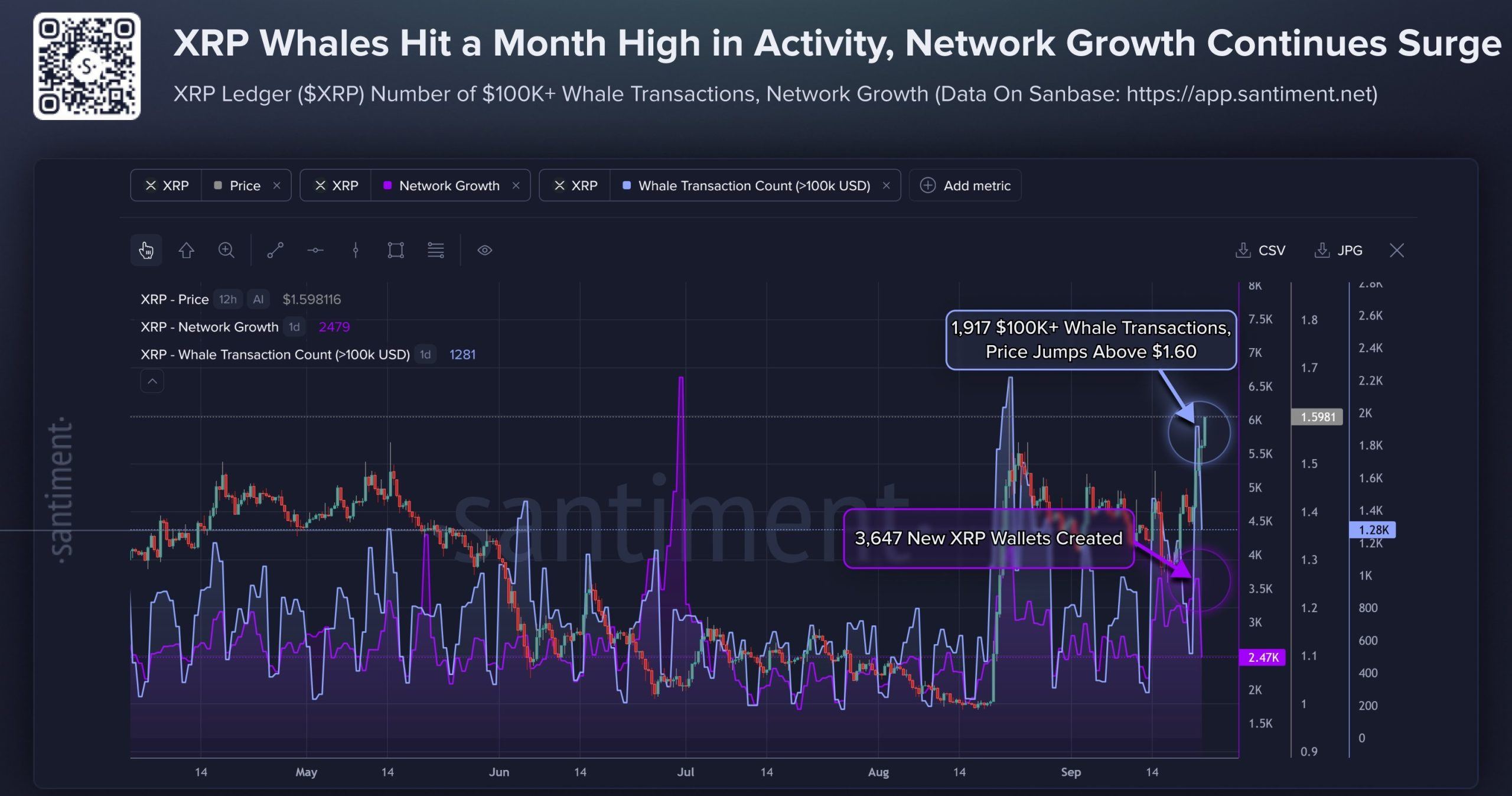Remove the Network Growth metric
The height and width of the screenshot is (796, 1512).
point(516,186)
